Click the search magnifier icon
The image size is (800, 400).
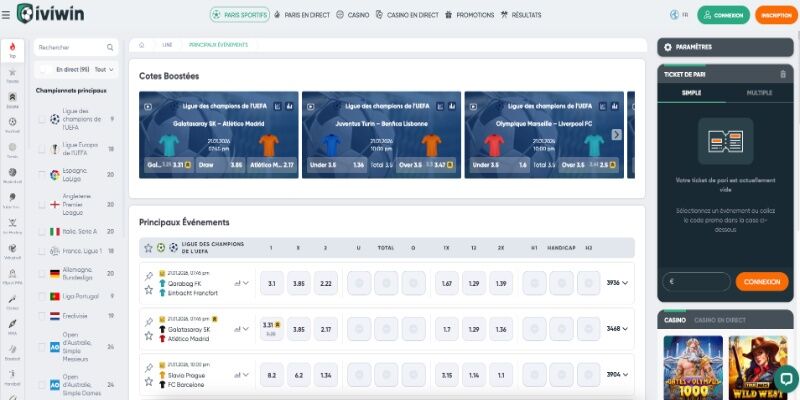110,47
